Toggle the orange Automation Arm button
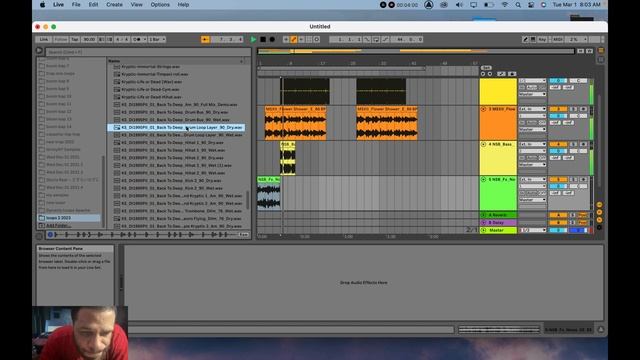The height and width of the screenshot is (360, 640). pyautogui.click(x=293, y=40)
